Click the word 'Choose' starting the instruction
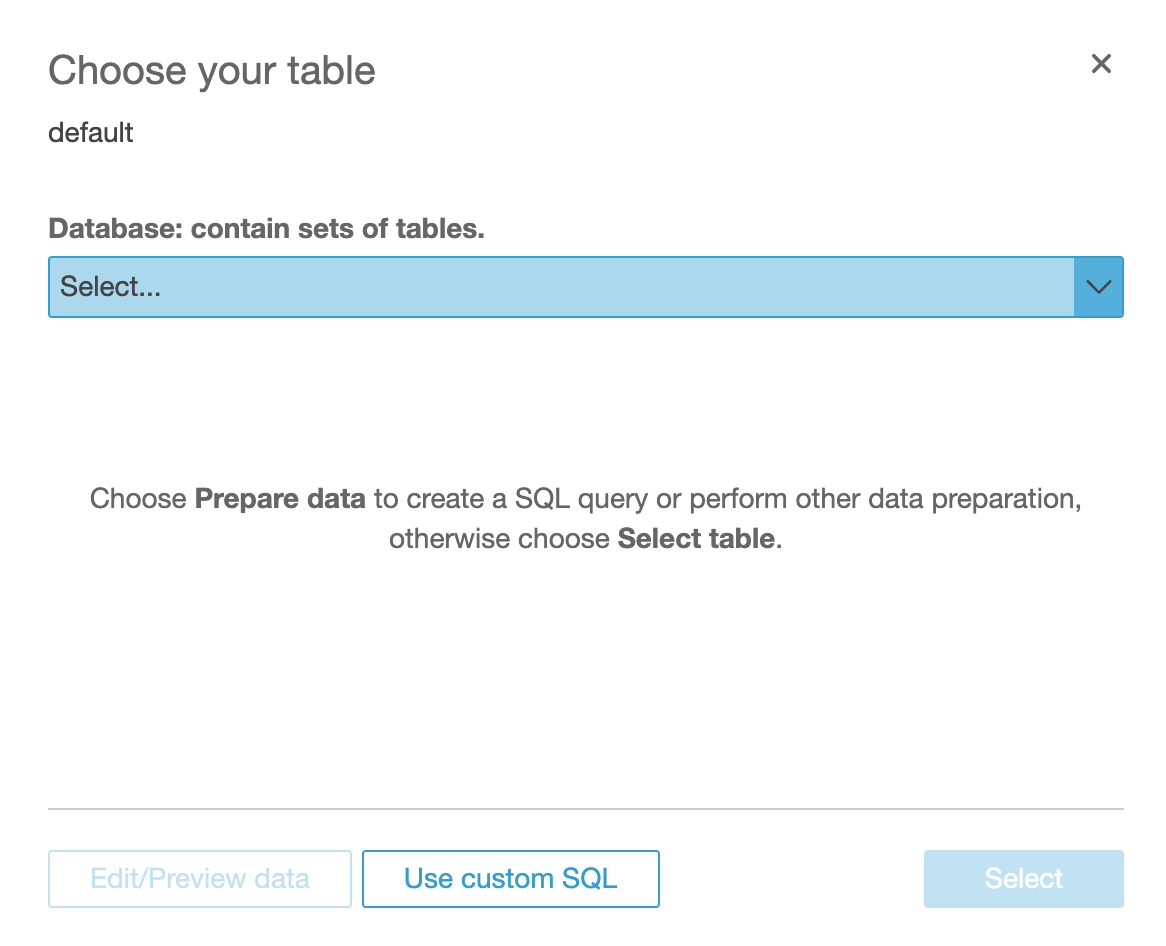This screenshot has height=946, width=1166. coord(138,498)
